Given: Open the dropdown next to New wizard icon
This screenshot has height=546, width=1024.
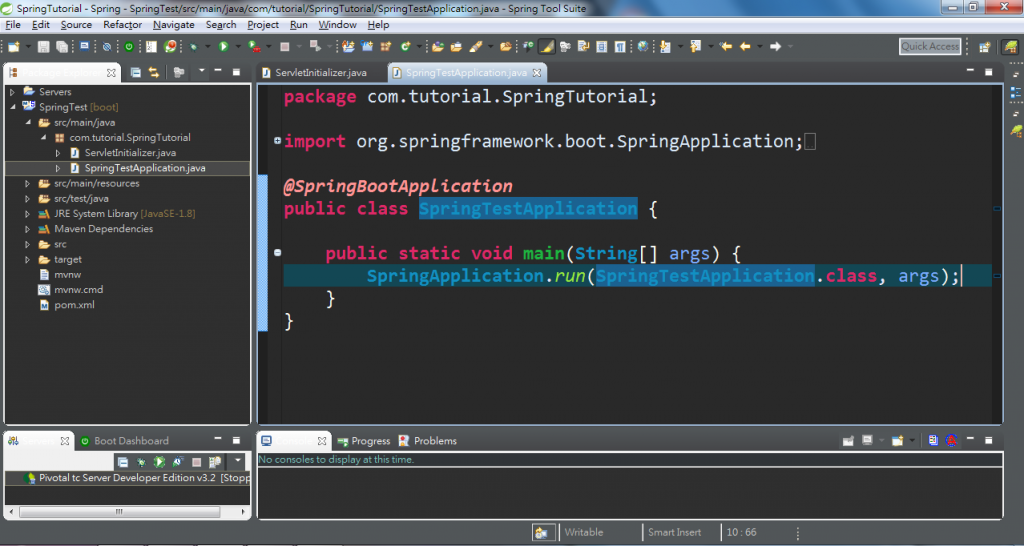Looking at the screenshot, I should click(x=28, y=46).
